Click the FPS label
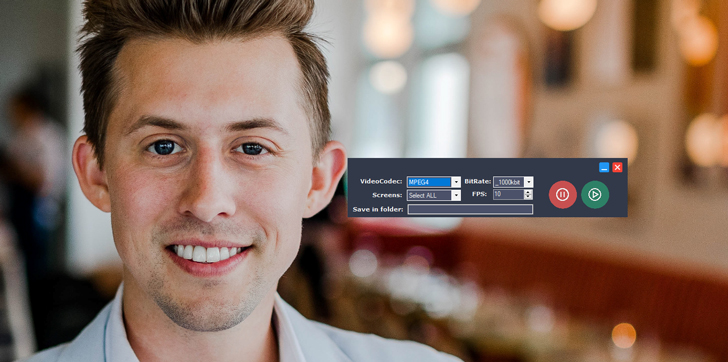The width and height of the screenshot is (728, 362). (x=479, y=194)
